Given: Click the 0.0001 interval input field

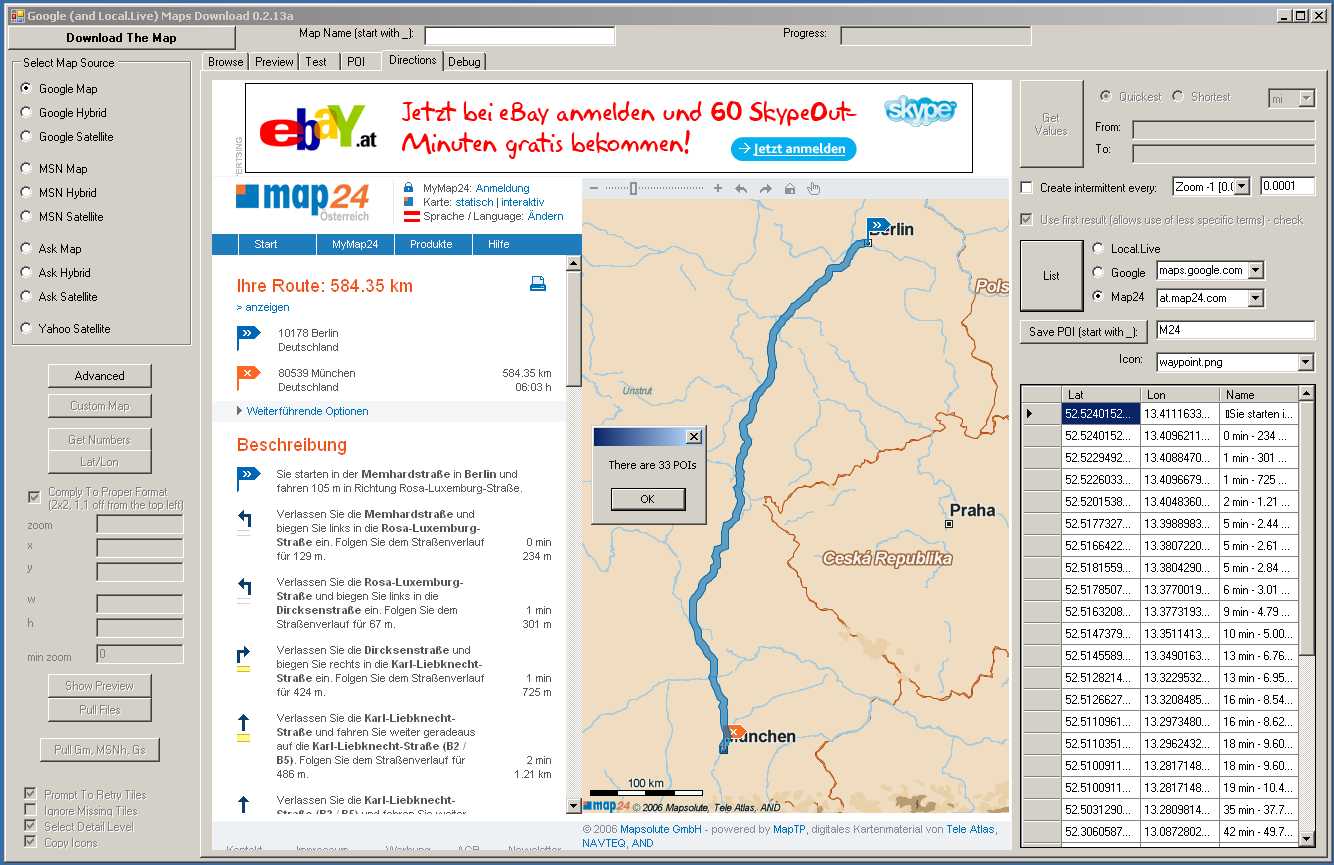Looking at the screenshot, I should [1287, 186].
